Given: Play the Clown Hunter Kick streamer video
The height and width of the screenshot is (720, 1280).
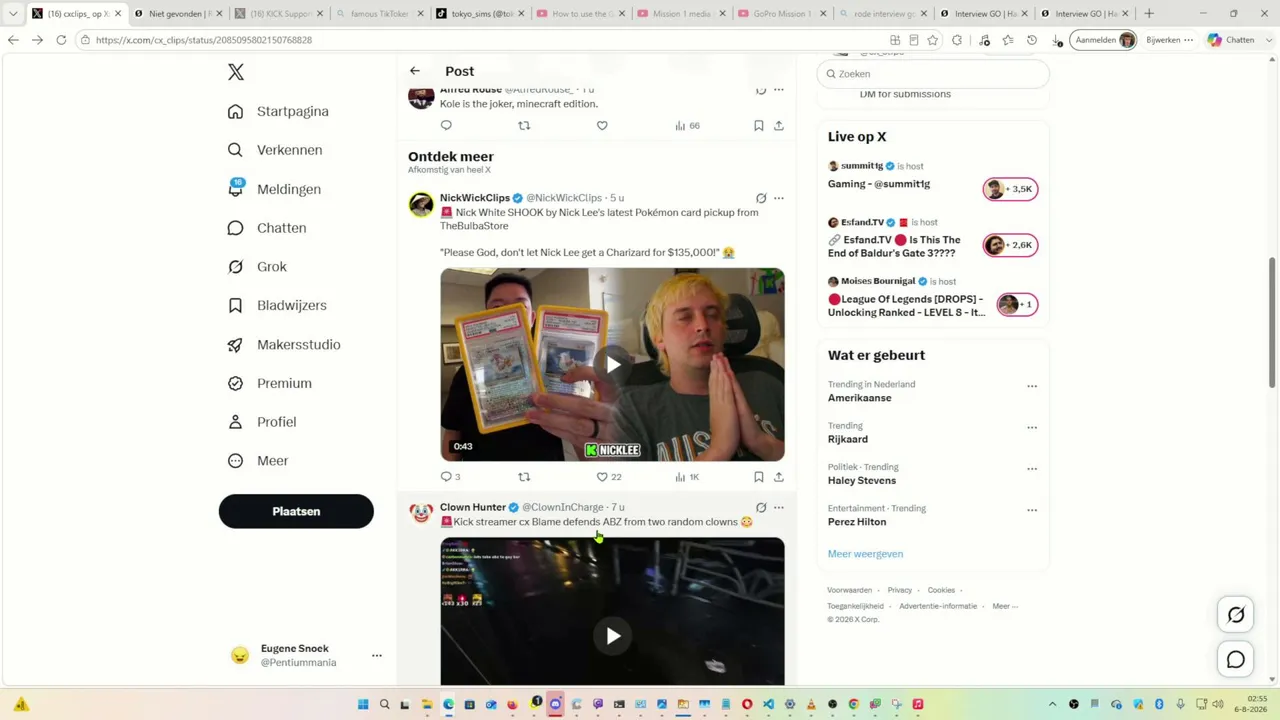Looking at the screenshot, I should (613, 635).
